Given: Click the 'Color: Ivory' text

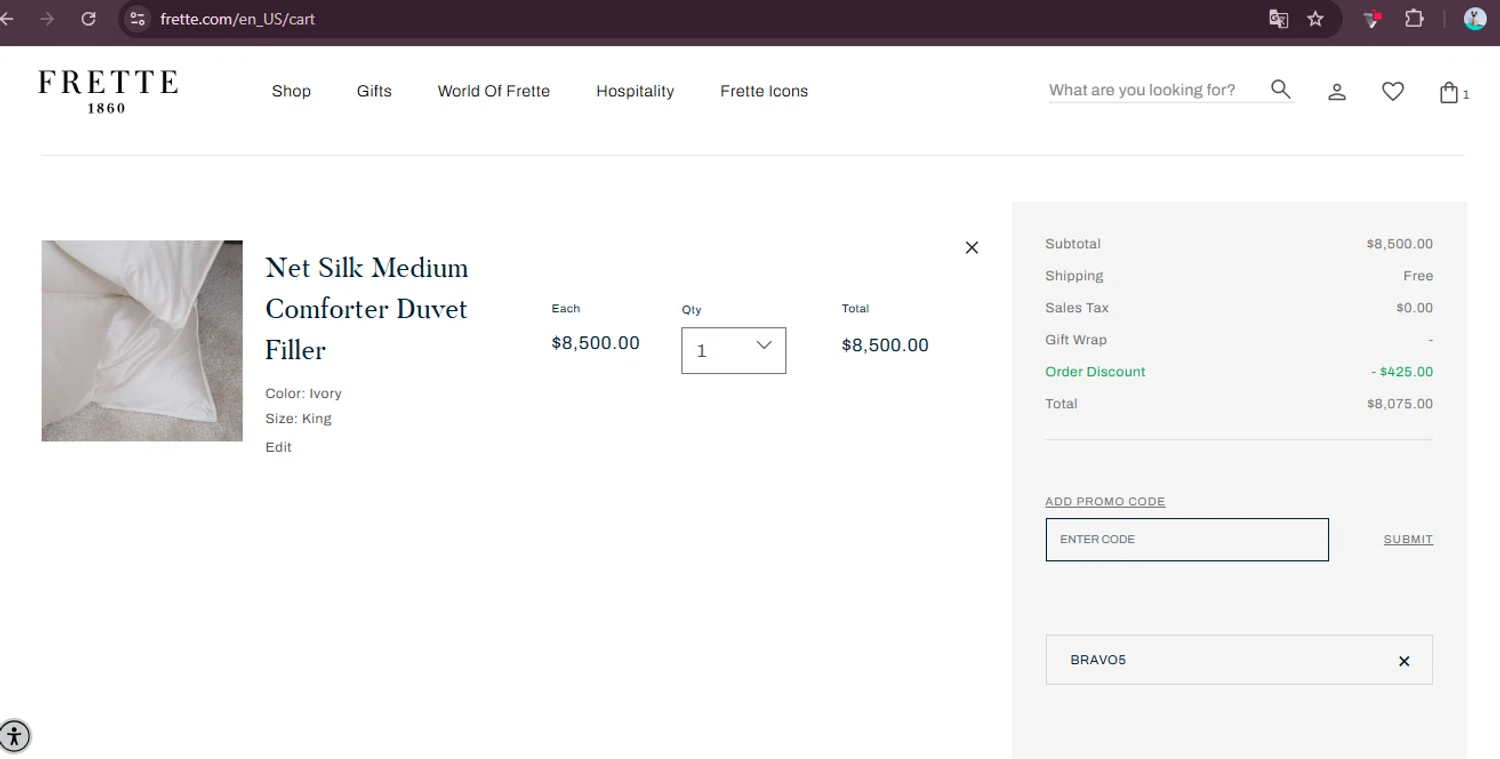Looking at the screenshot, I should point(303,394).
